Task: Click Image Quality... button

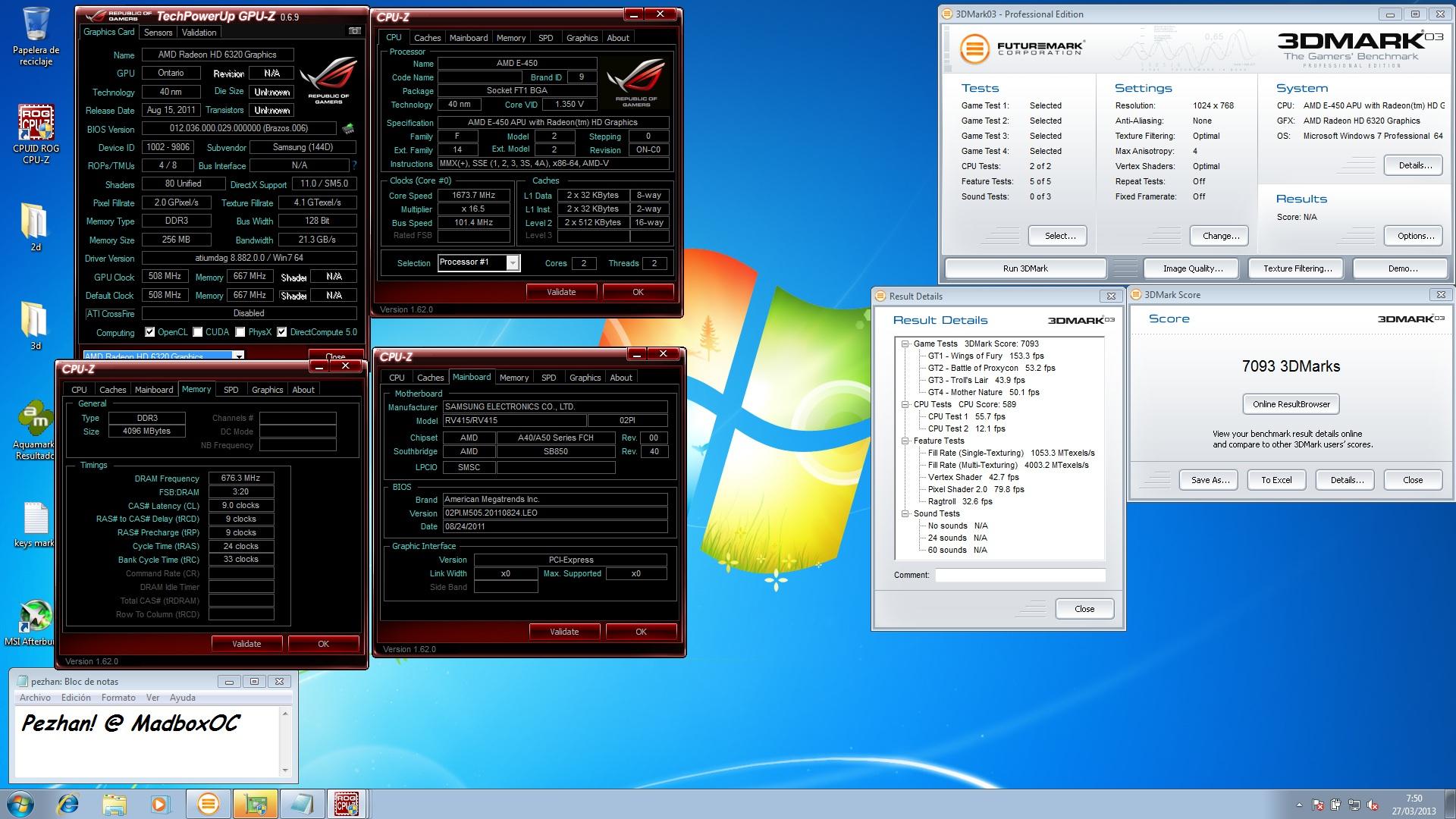Action: (1193, 268)
